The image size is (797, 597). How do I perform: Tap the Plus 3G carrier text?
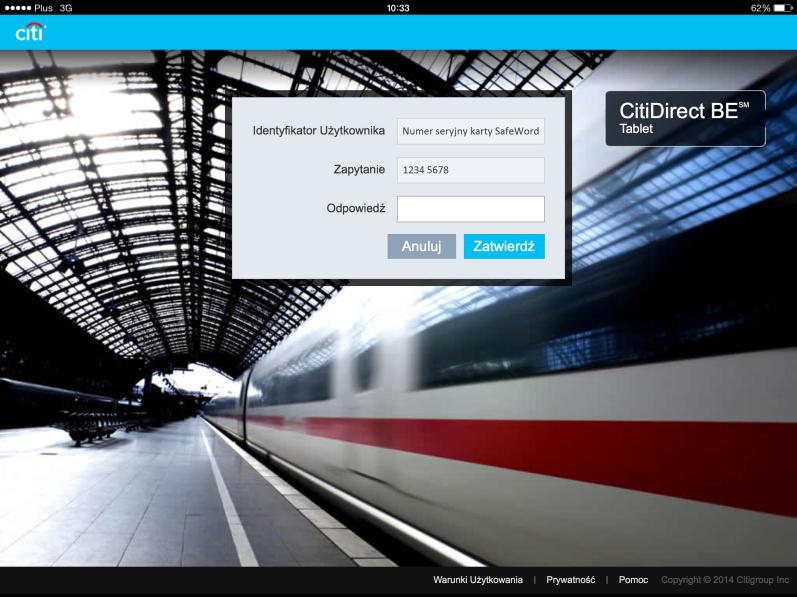pyautogui.click(x=53, y=8)
